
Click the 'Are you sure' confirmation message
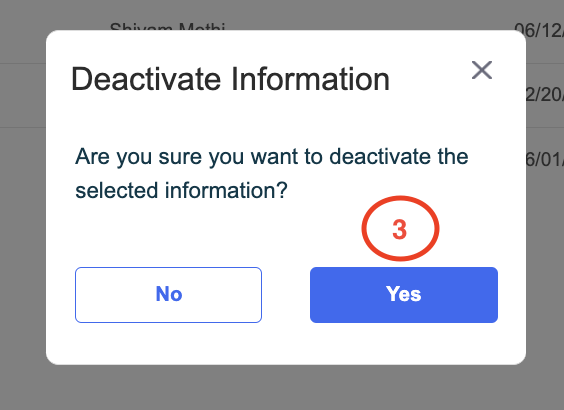pyautogui.click(x=272, y=173)
